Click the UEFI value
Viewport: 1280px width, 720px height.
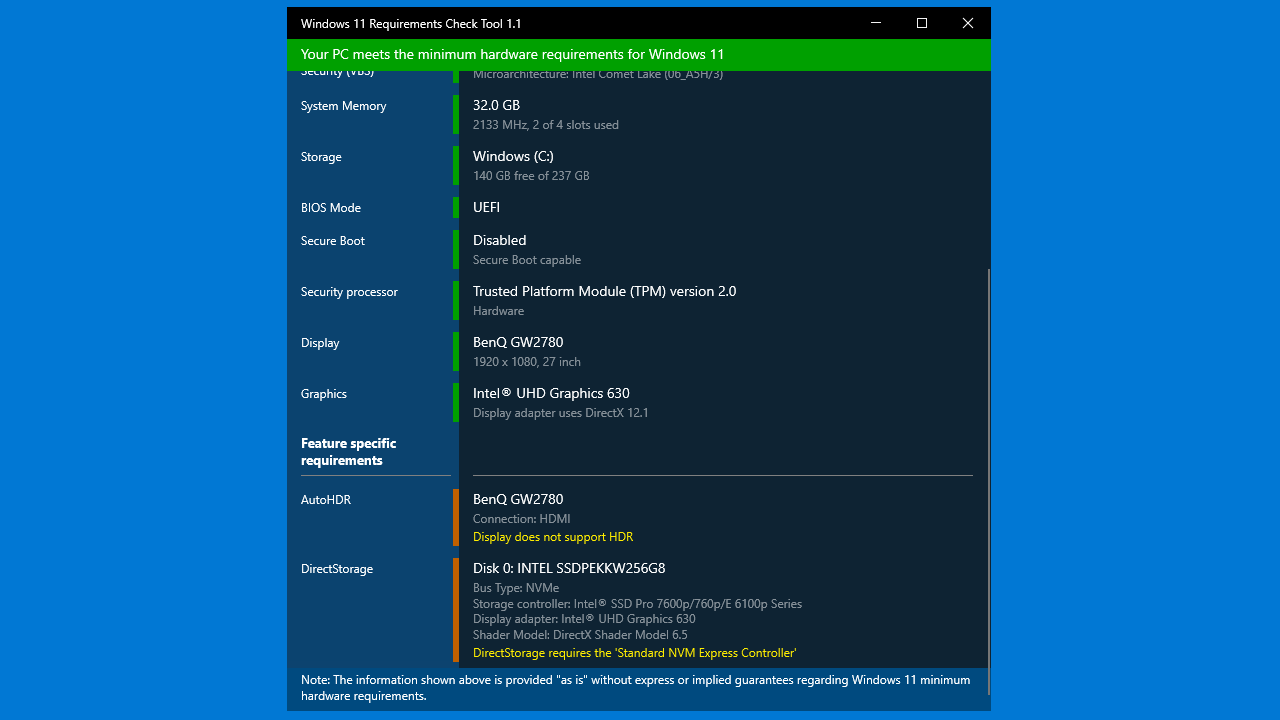coord(486,207)
